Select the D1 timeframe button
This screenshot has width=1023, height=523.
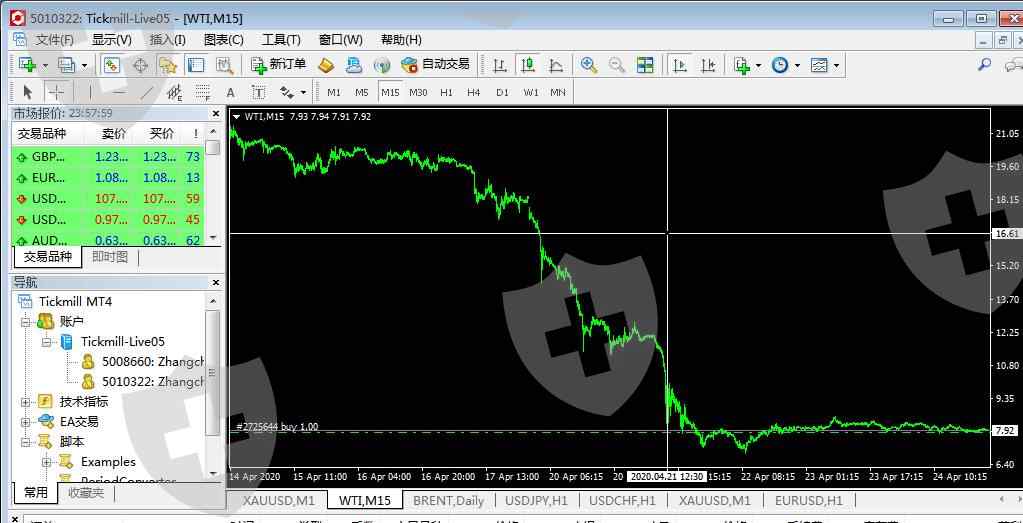click(502, 92)
